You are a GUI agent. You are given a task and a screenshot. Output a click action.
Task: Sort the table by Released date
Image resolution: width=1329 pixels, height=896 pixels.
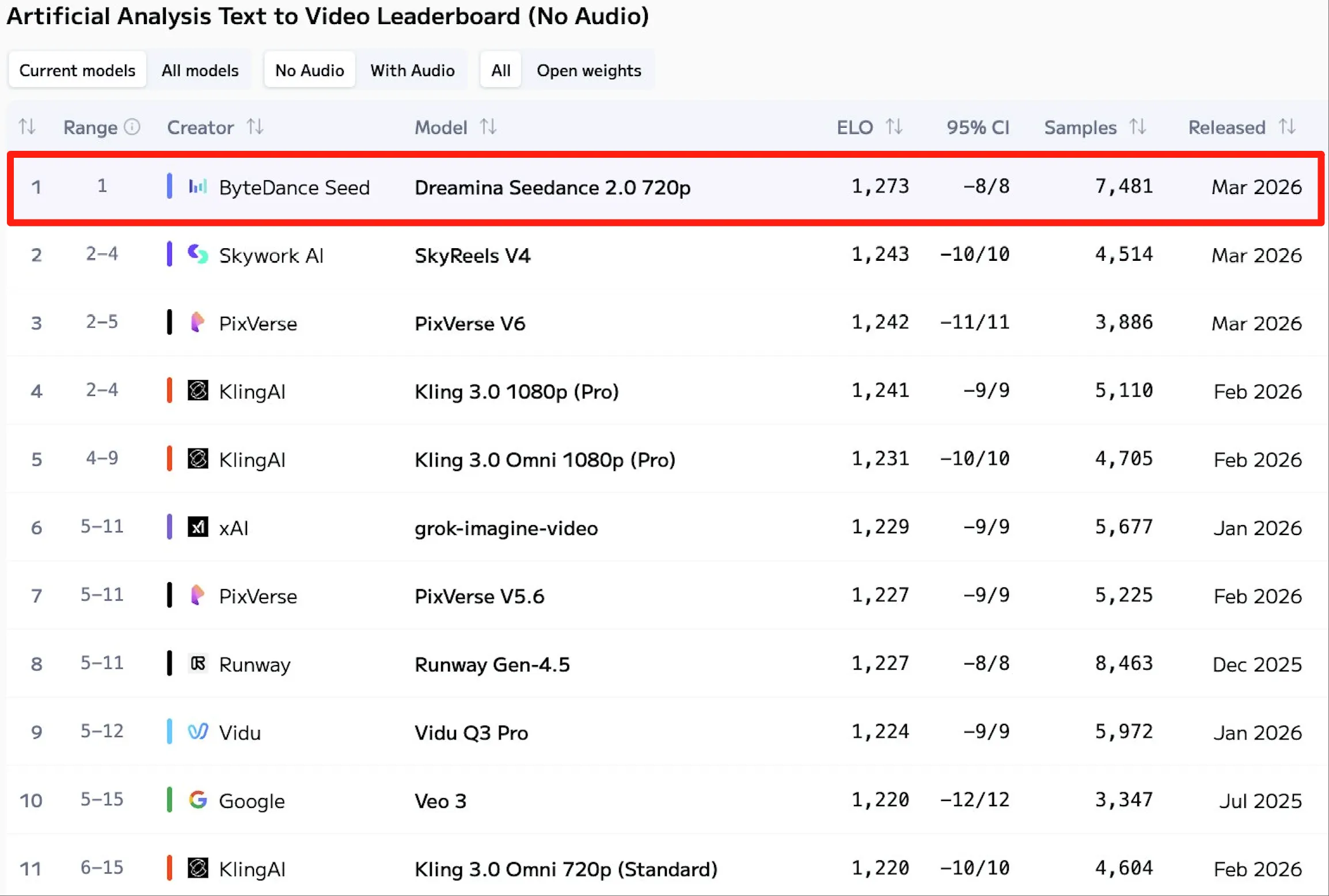pos(1287,127)
